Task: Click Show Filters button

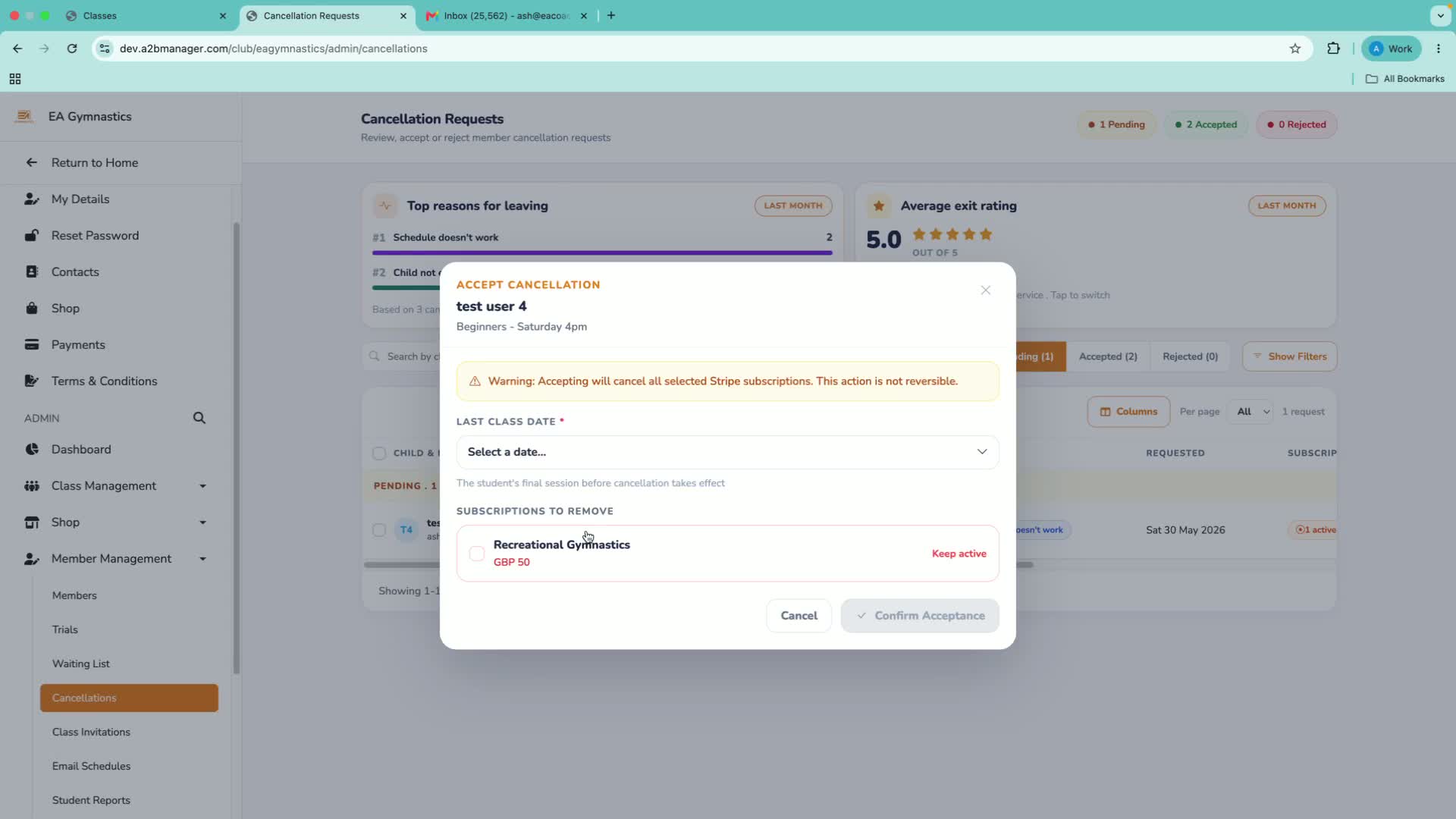Action: 1289,356
